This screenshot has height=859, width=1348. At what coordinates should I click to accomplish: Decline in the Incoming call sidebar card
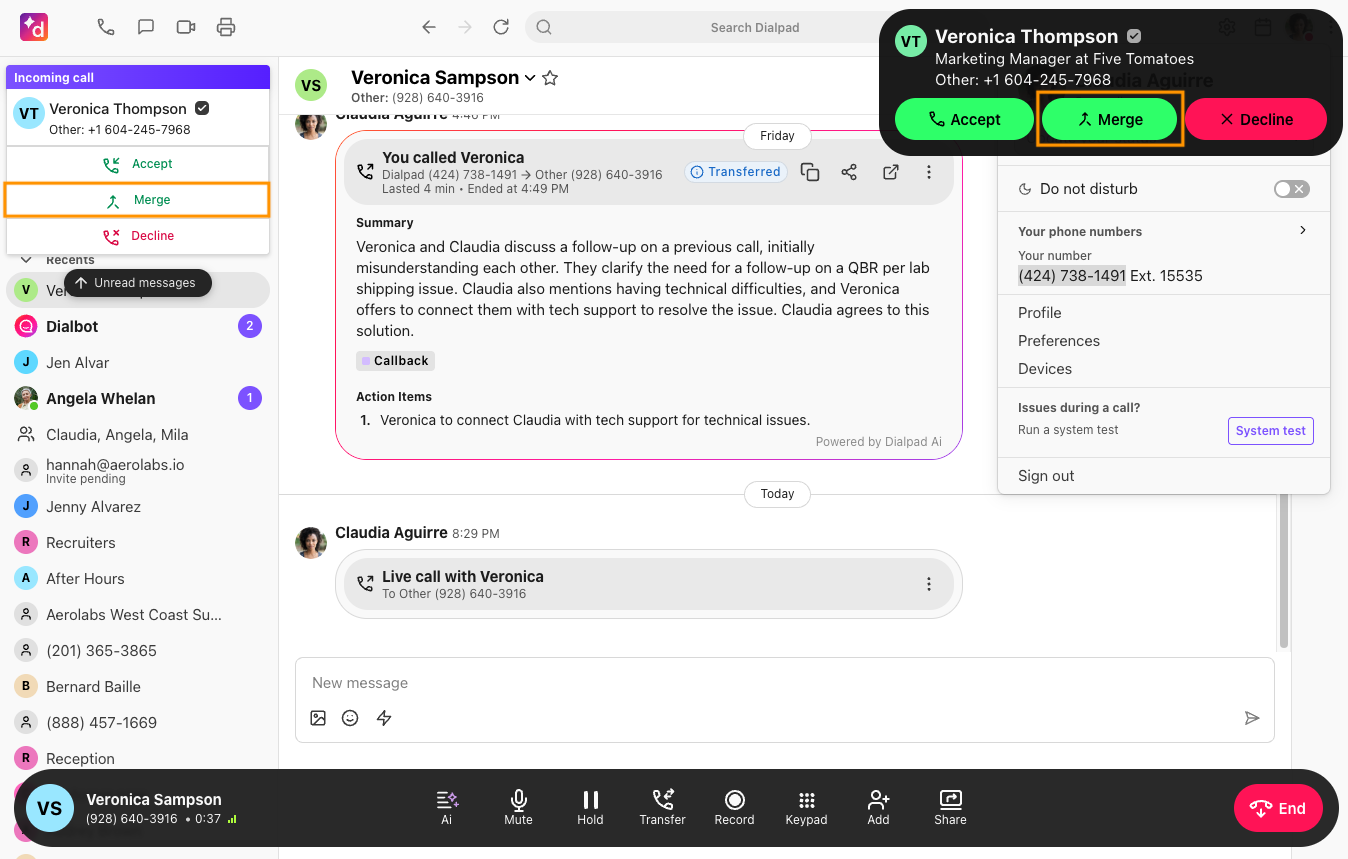138,236
